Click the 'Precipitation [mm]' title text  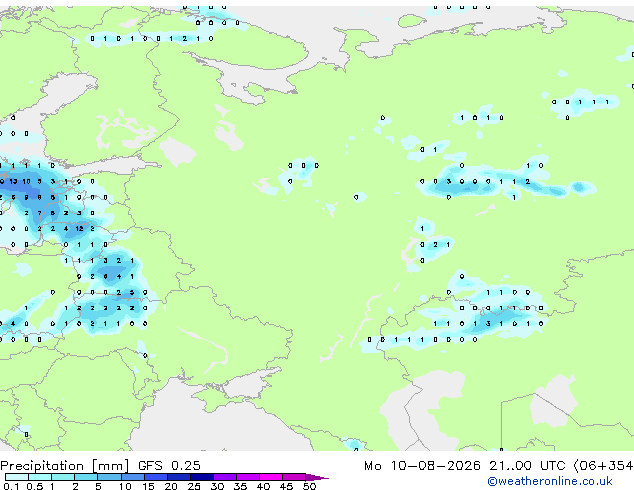(x=65, y=466)
